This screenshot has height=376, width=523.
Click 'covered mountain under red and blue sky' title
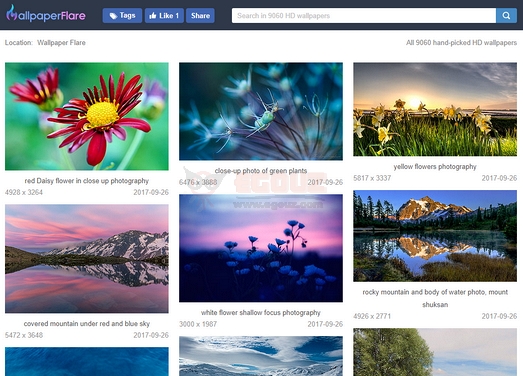point(87,324)
